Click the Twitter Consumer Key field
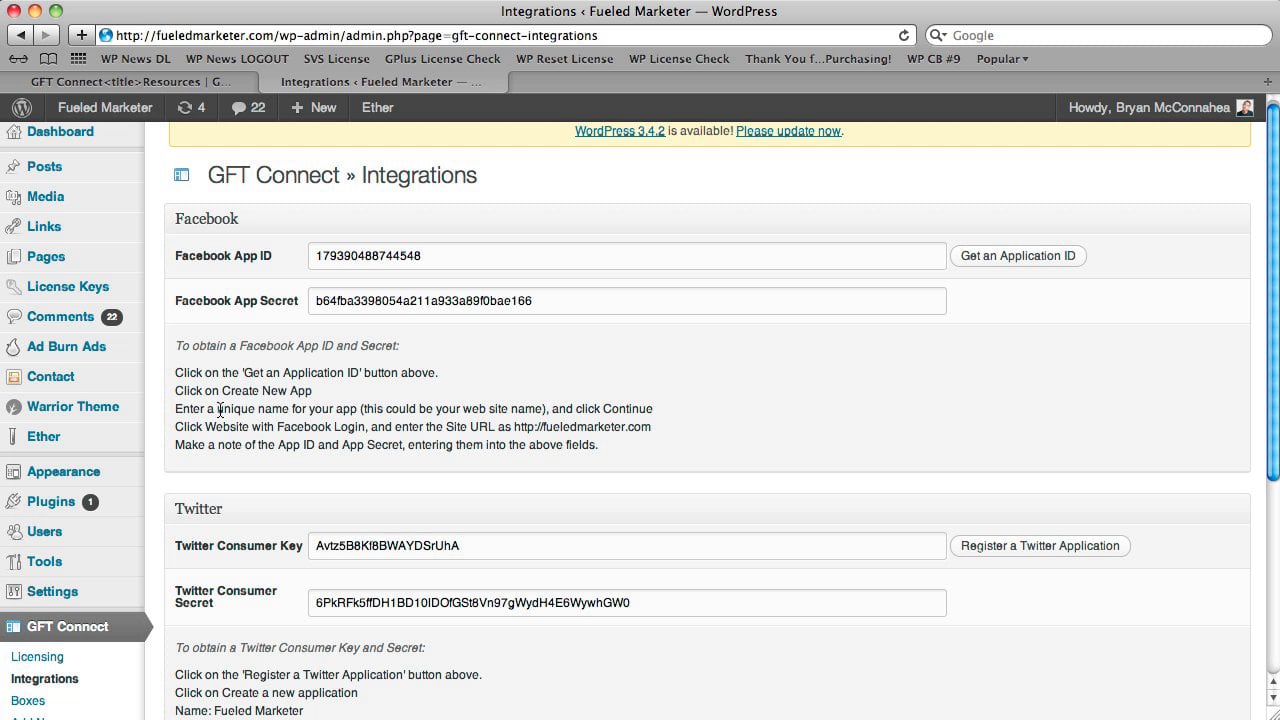The image size is (1280, 720). [x=627, y=546]
